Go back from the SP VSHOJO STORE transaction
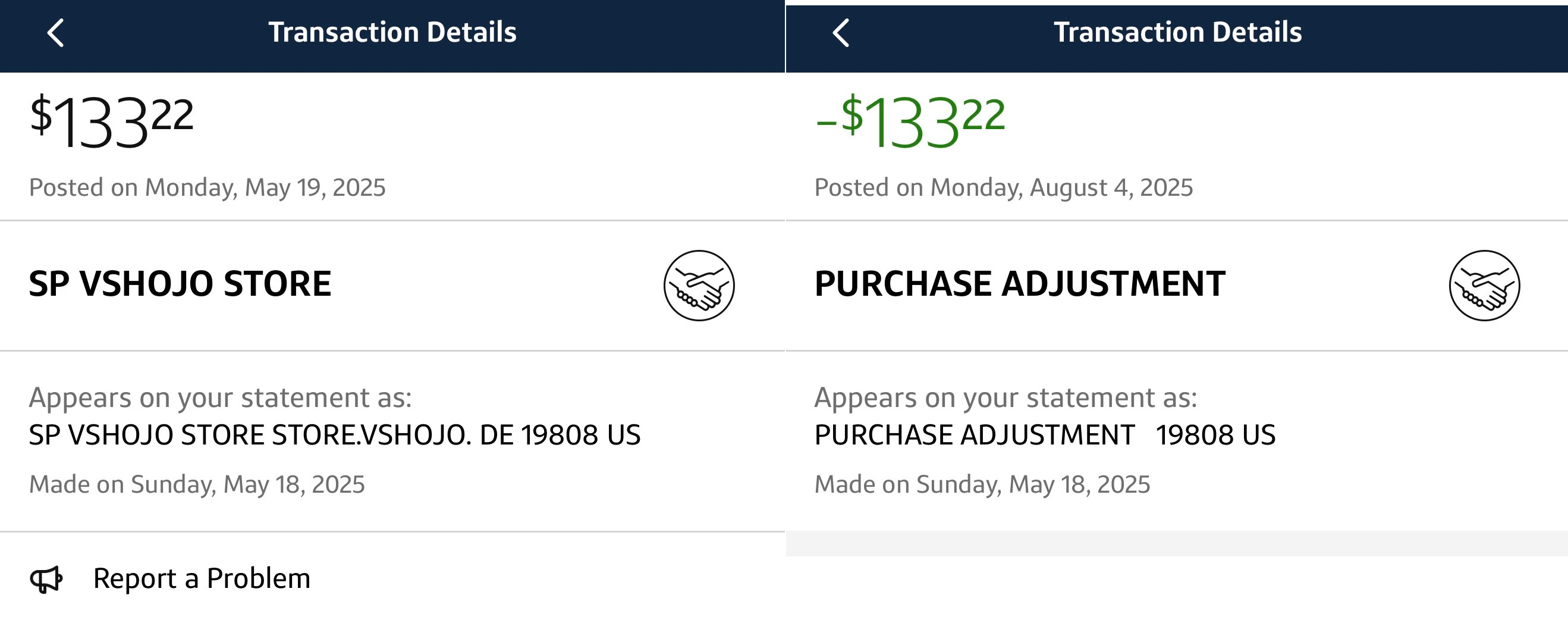The image size is (1568, 623). click(x=55, y=33)
